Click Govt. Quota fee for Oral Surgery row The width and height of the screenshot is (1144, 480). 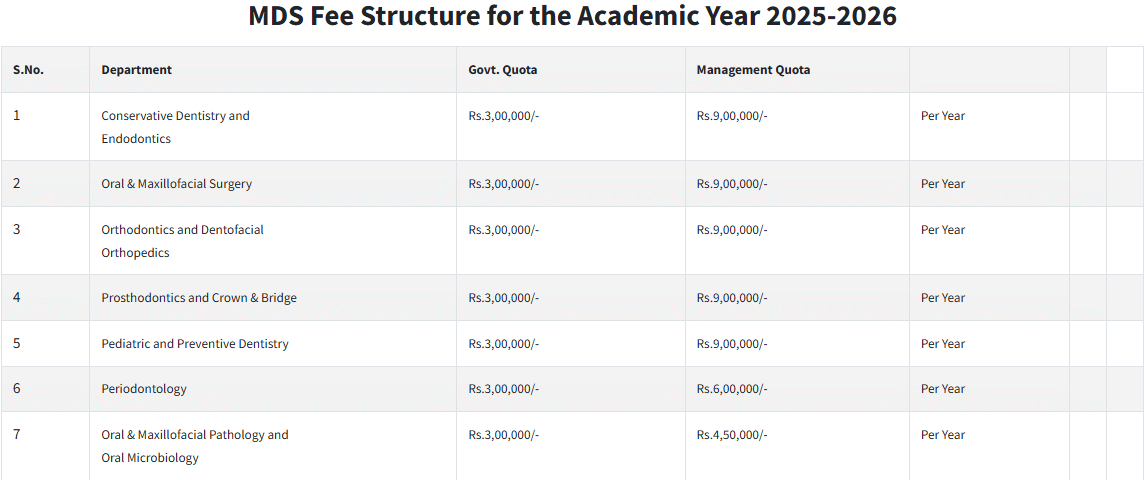point(503,184)
